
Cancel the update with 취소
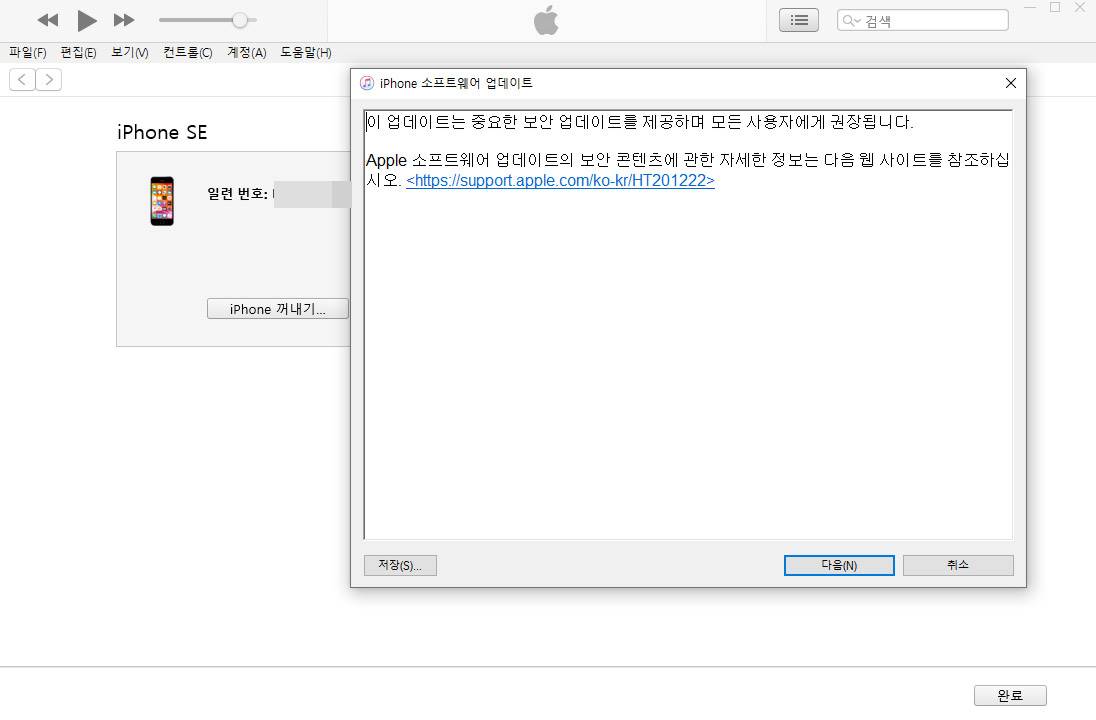tap(958, 566)
